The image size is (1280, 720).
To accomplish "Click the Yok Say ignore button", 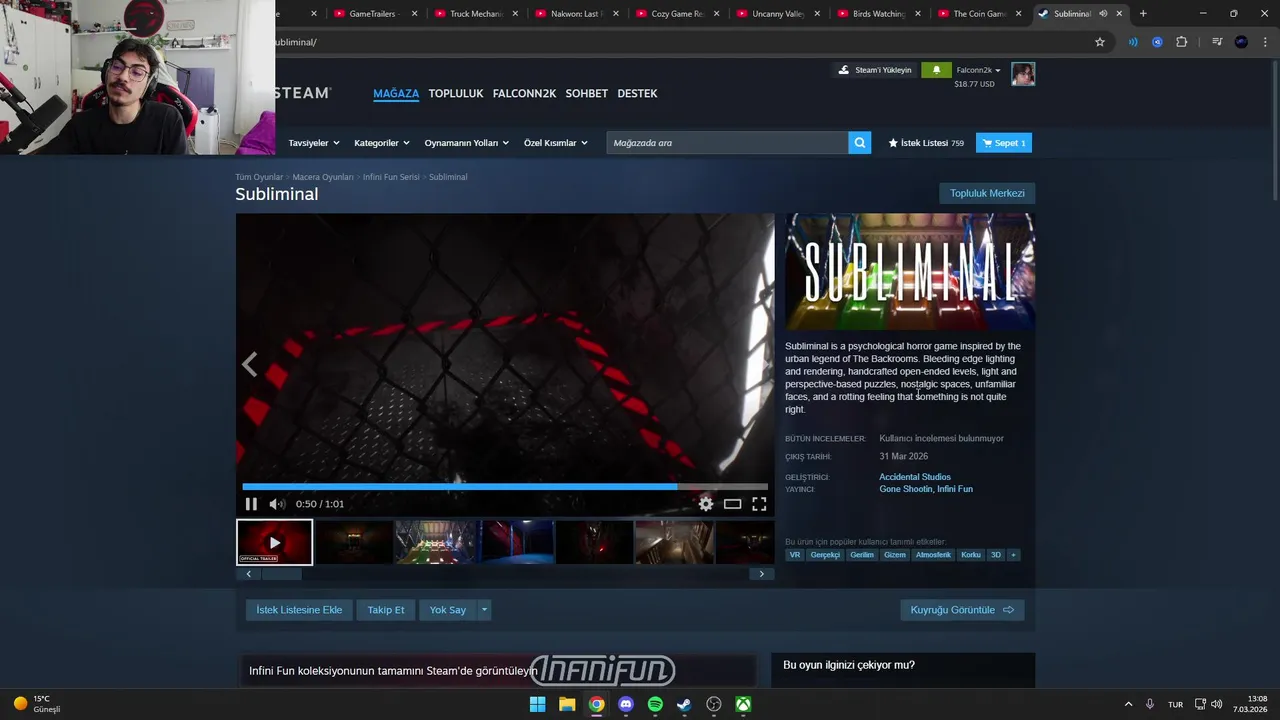I will tap(448, 610).
